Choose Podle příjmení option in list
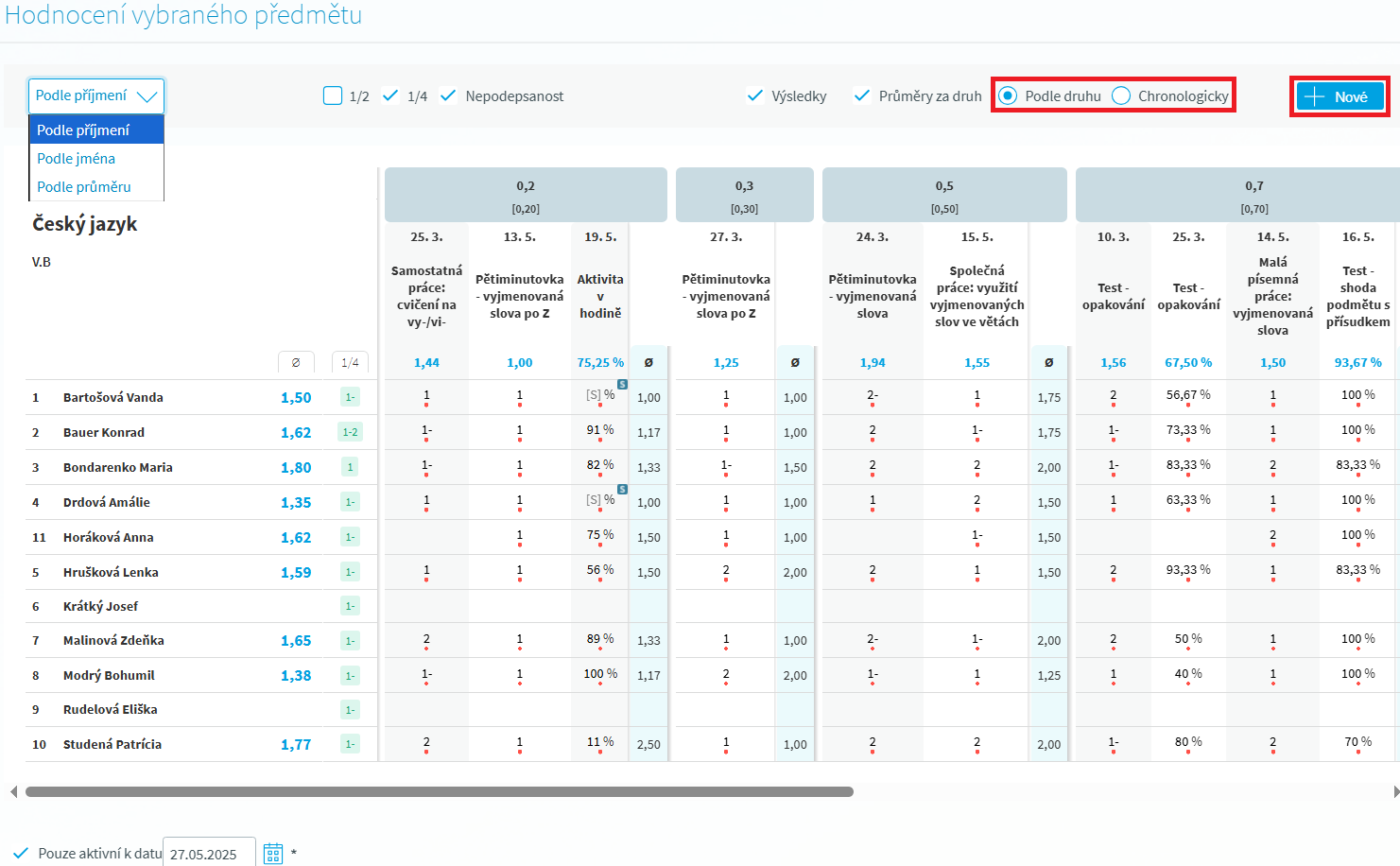1400x866 pixels. [x=96, y=130]
